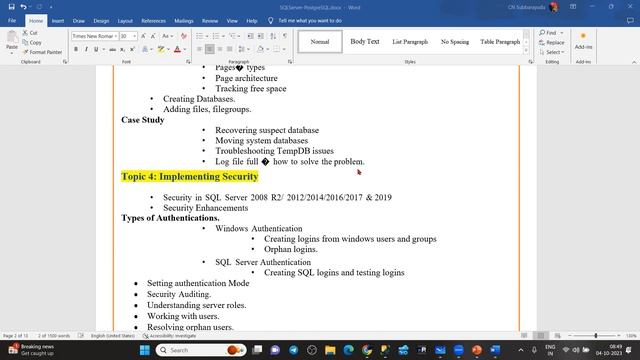640x360 pixels.
Task: Toggle Show/Hide paragraph marks
Action: (285, 36)
